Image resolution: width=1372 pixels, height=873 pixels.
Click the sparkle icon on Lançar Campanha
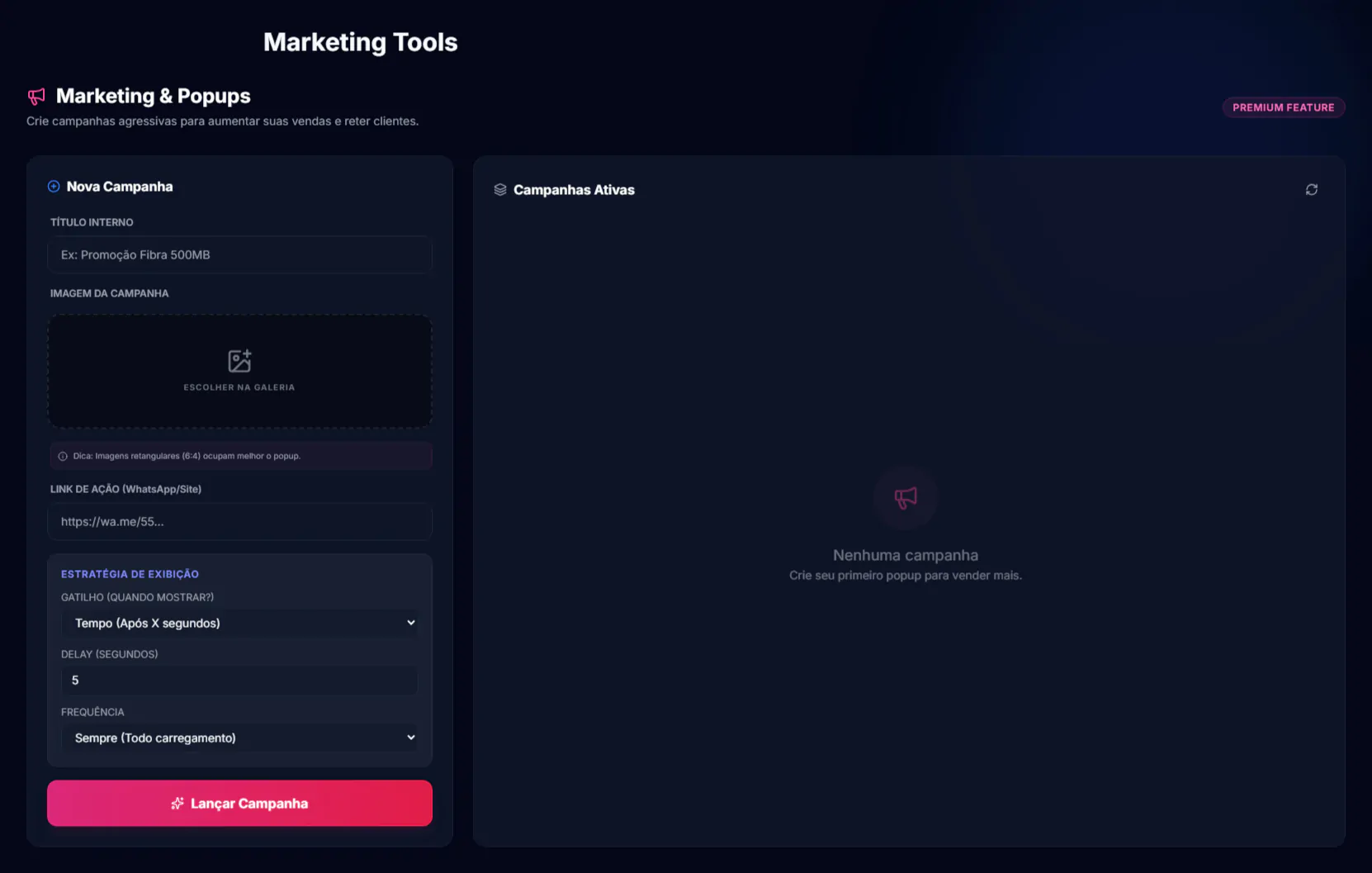(177, 804)
